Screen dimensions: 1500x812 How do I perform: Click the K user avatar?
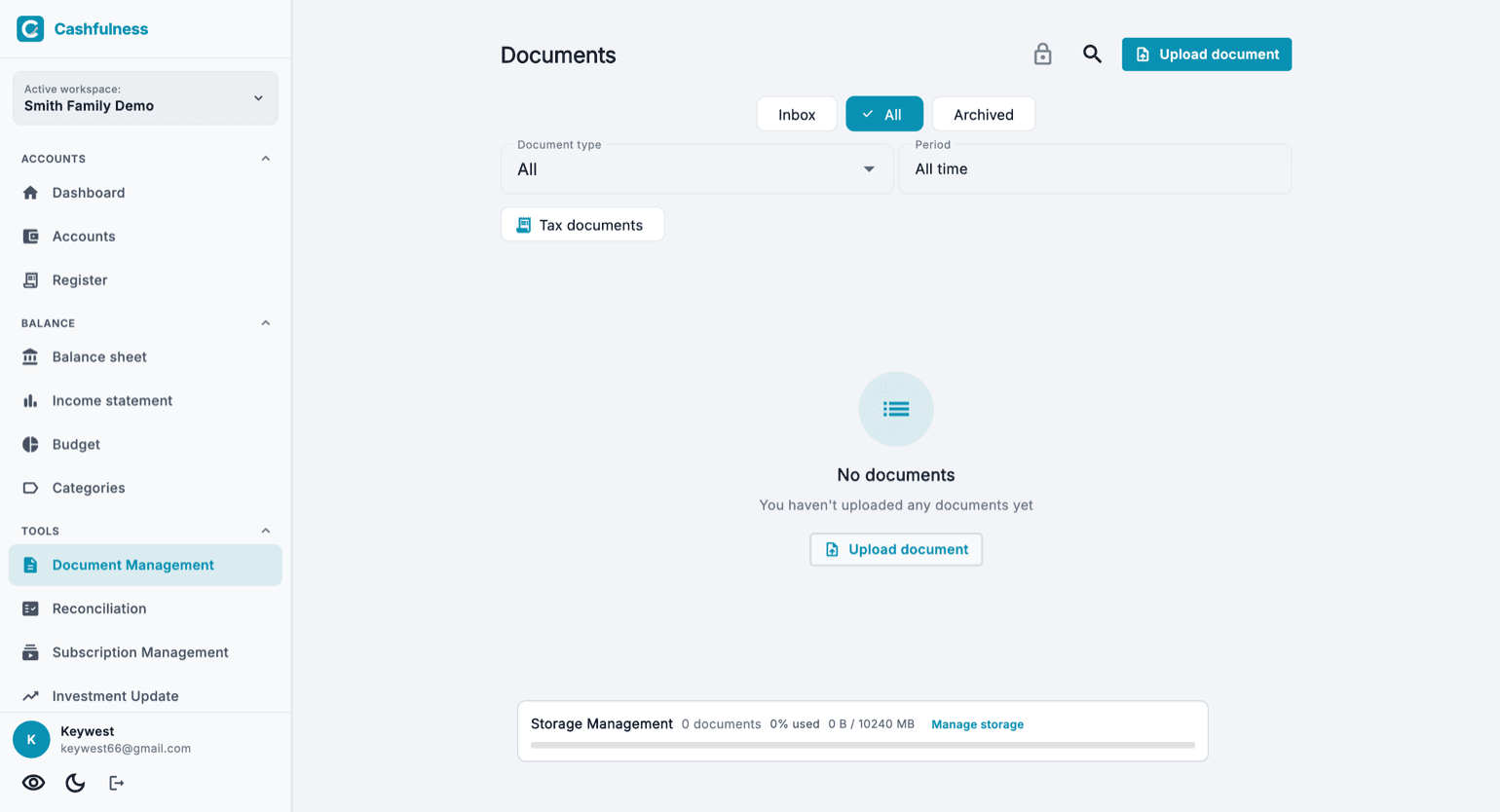pos(31,740)
